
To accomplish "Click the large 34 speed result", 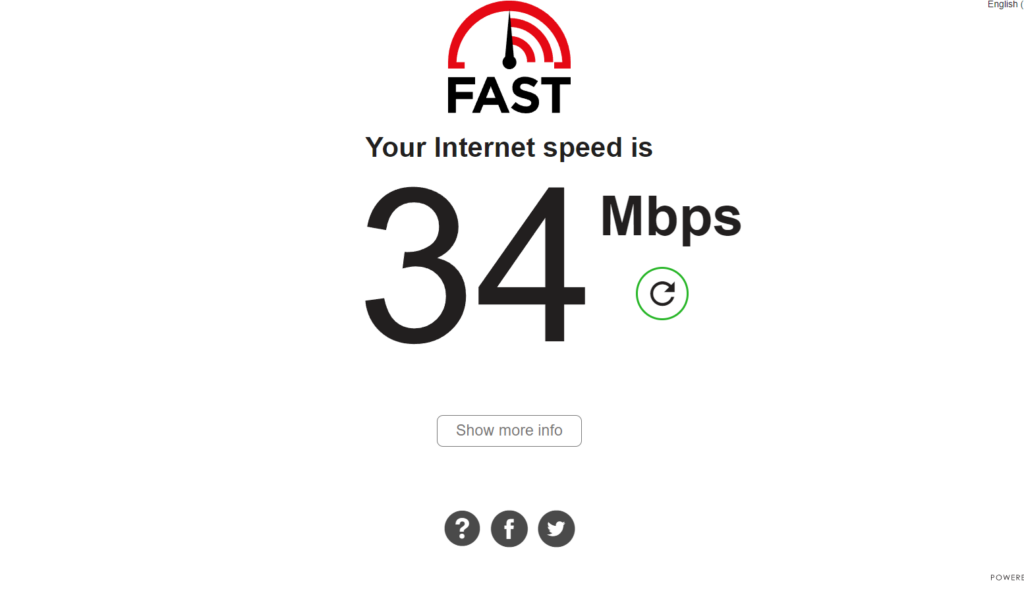I will 475,264.
